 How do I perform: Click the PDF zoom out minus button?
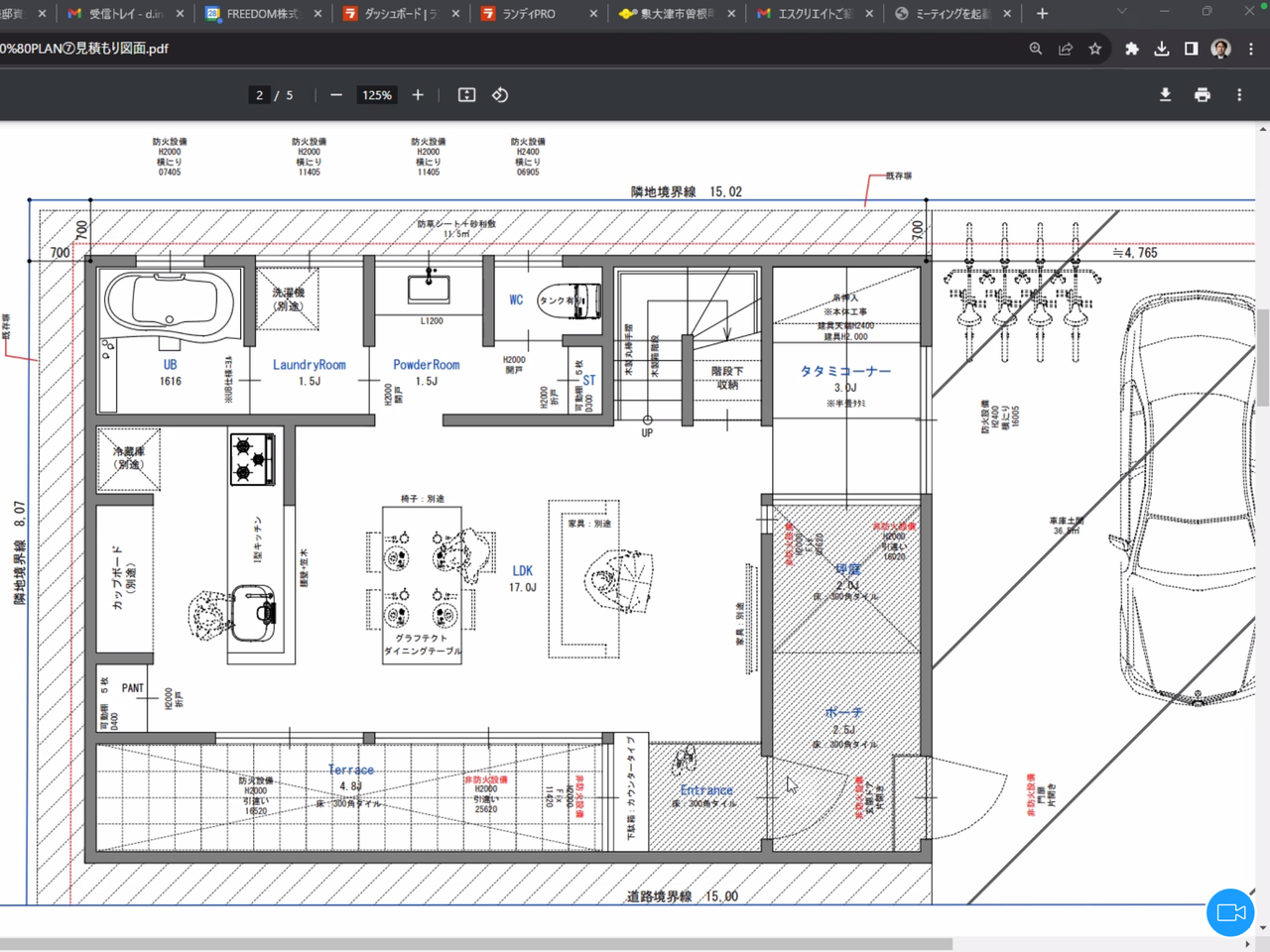[336, 95]
